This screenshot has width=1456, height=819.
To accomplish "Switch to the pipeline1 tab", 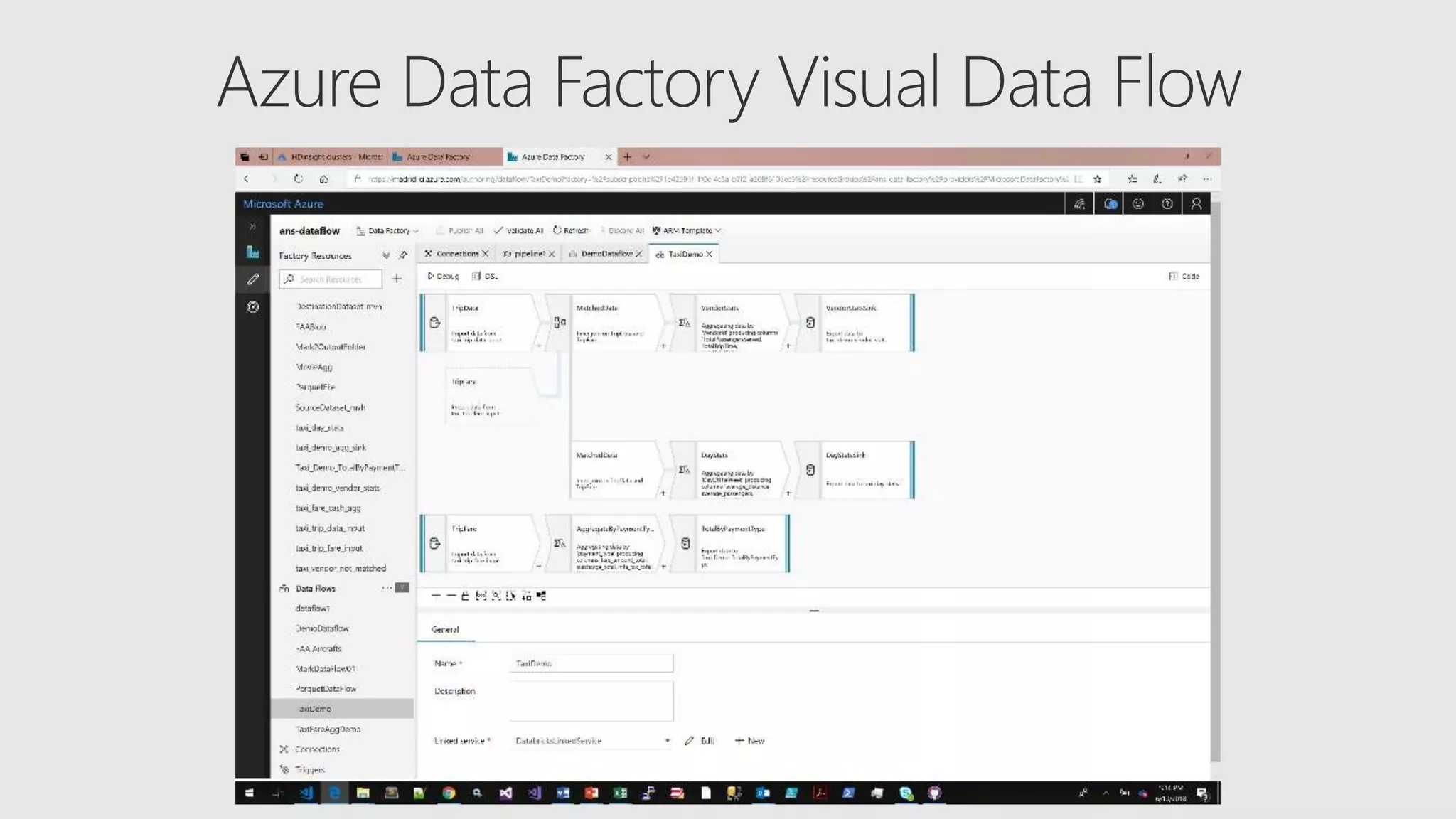I will click(x=528, y=254).
